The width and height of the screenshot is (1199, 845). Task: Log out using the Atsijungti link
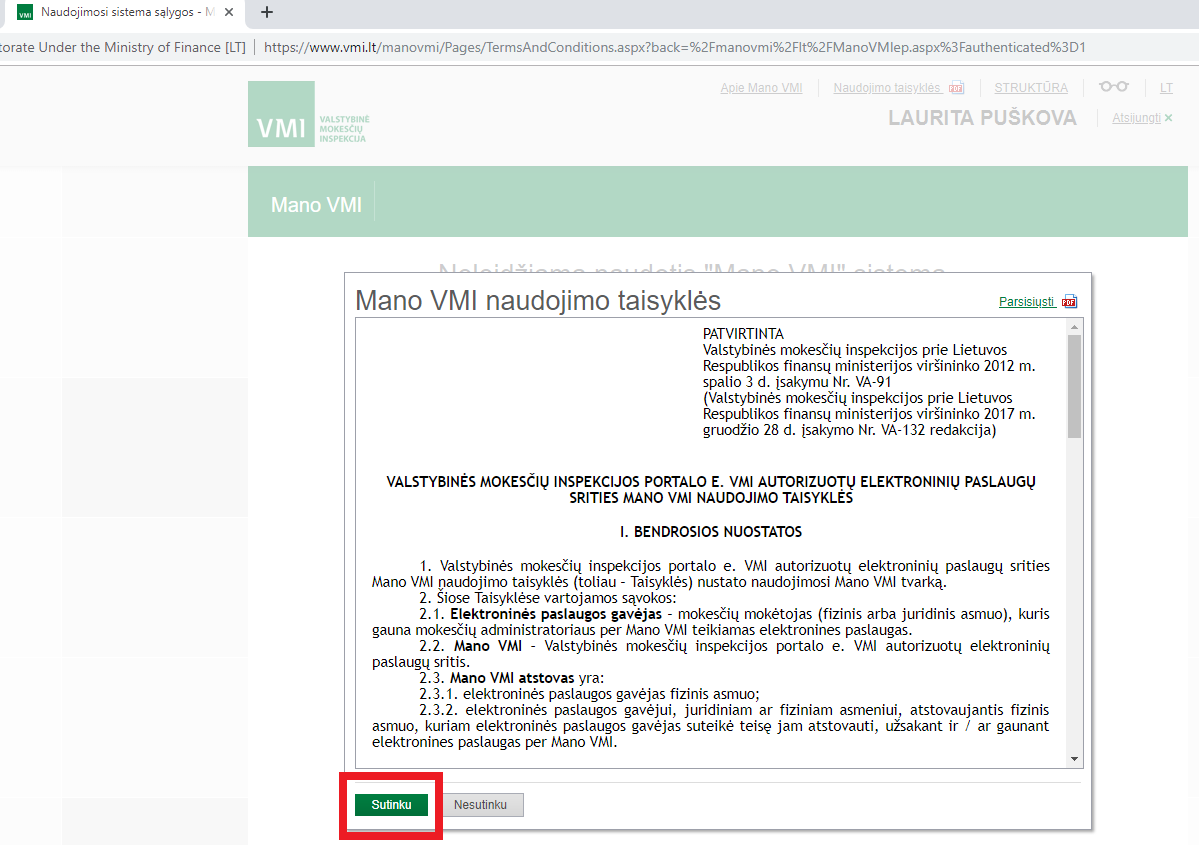pos(1136,118)
